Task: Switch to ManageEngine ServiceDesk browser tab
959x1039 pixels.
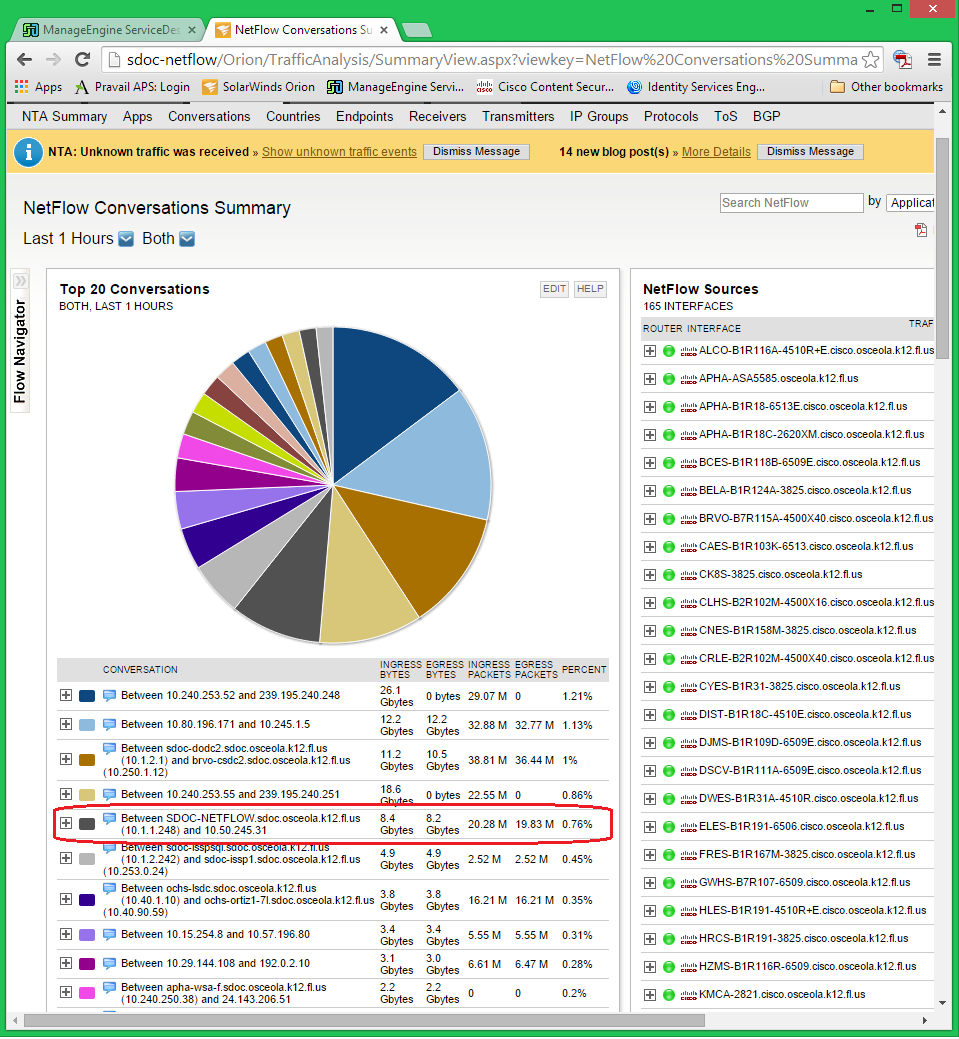Action: pos(110,30)
